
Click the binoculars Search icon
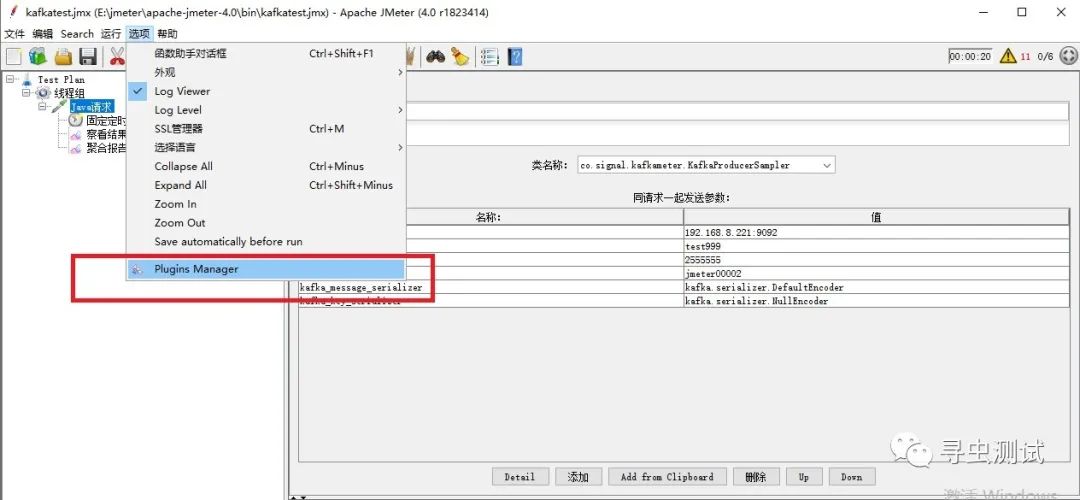[435, 56]
